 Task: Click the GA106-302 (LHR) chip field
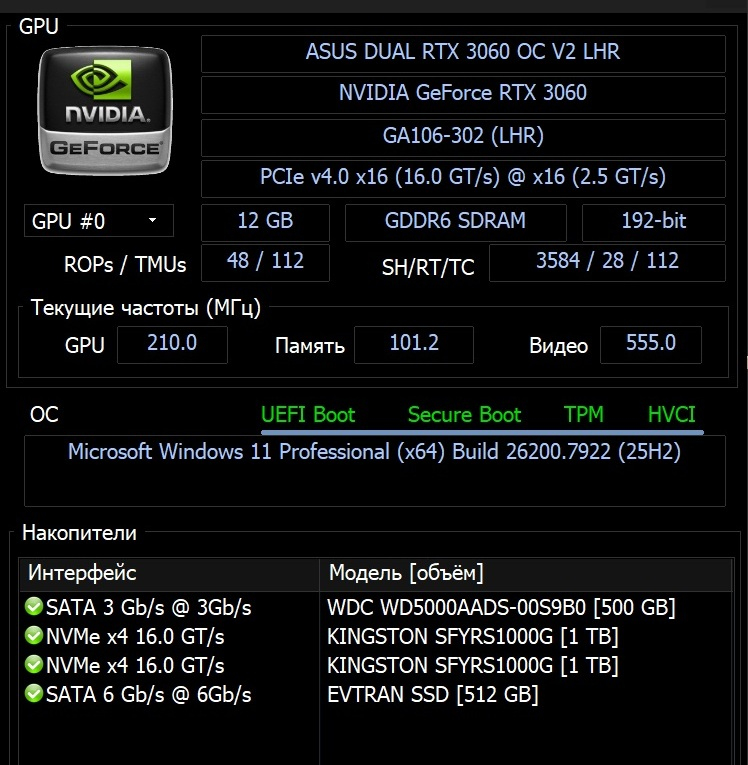[x=463, y=136]
